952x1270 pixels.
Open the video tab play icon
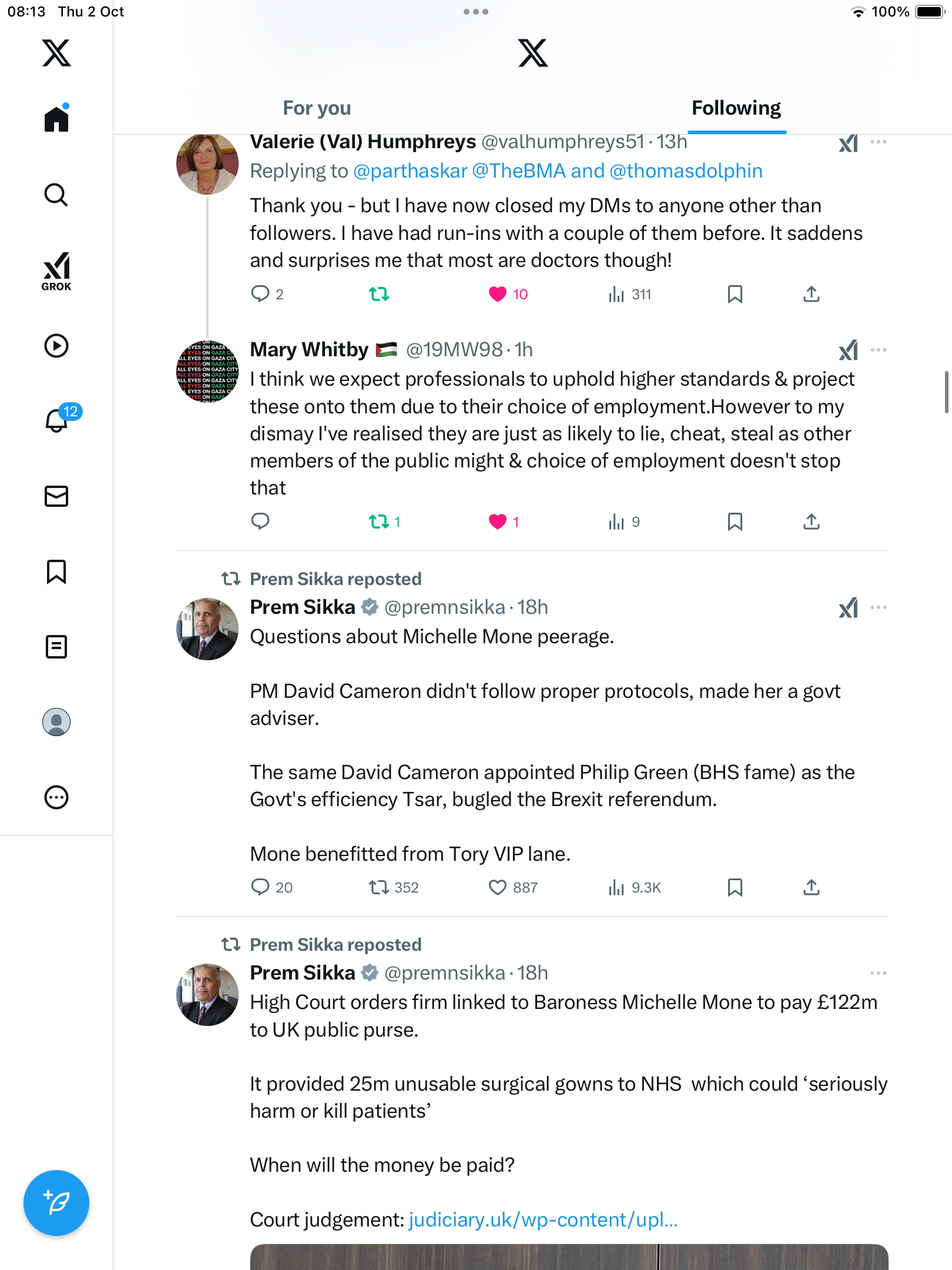tap(56, 346)
